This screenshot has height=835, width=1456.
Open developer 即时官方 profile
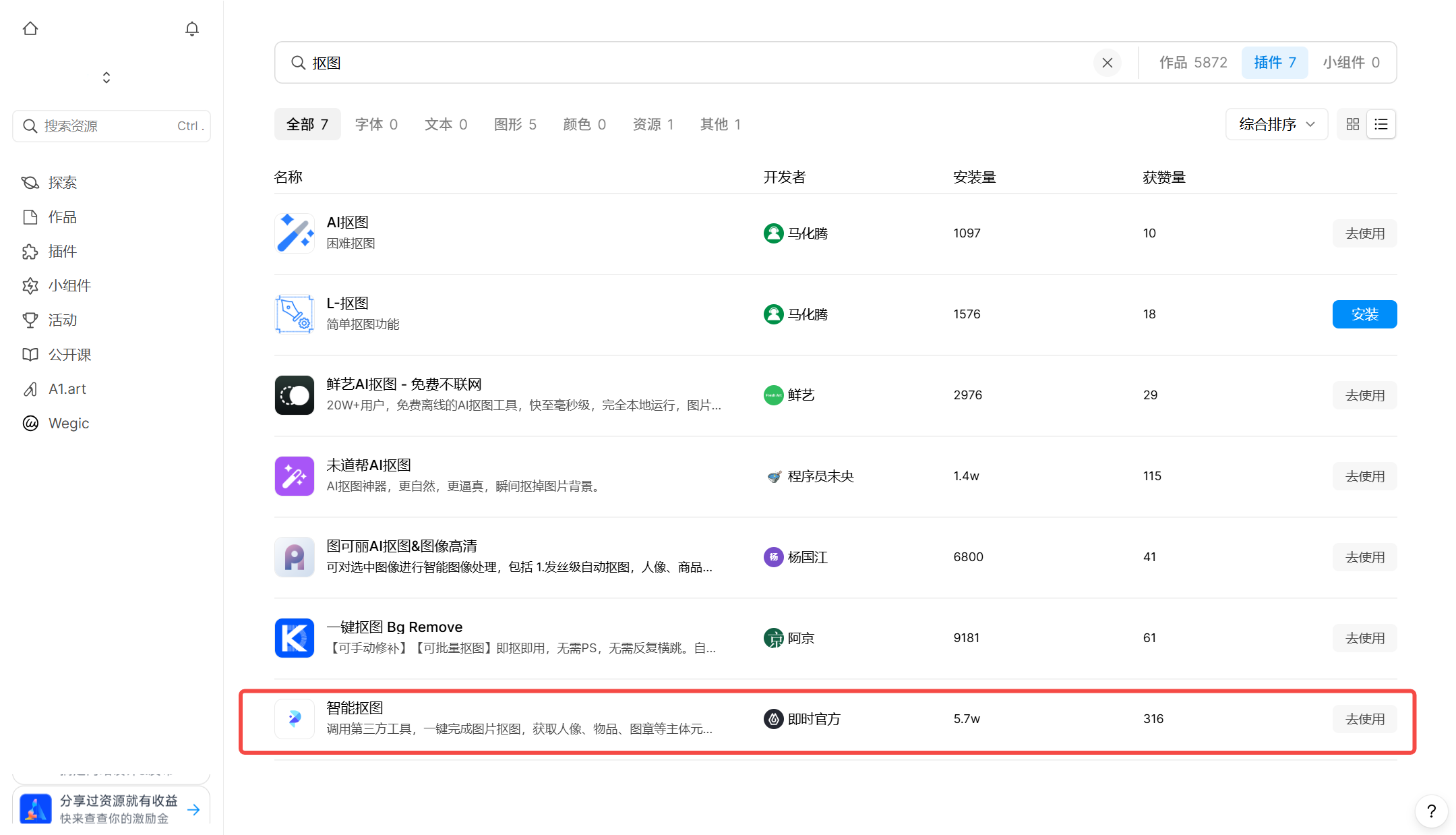pos(802,719)
